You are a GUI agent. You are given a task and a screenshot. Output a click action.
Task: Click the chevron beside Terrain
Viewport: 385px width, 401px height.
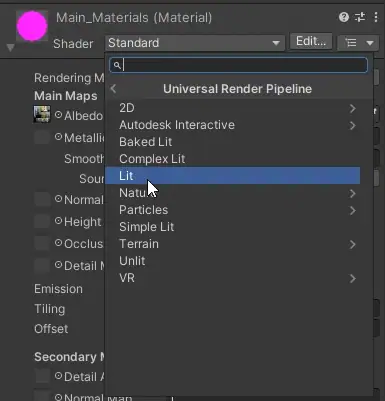tap(353, 244)
